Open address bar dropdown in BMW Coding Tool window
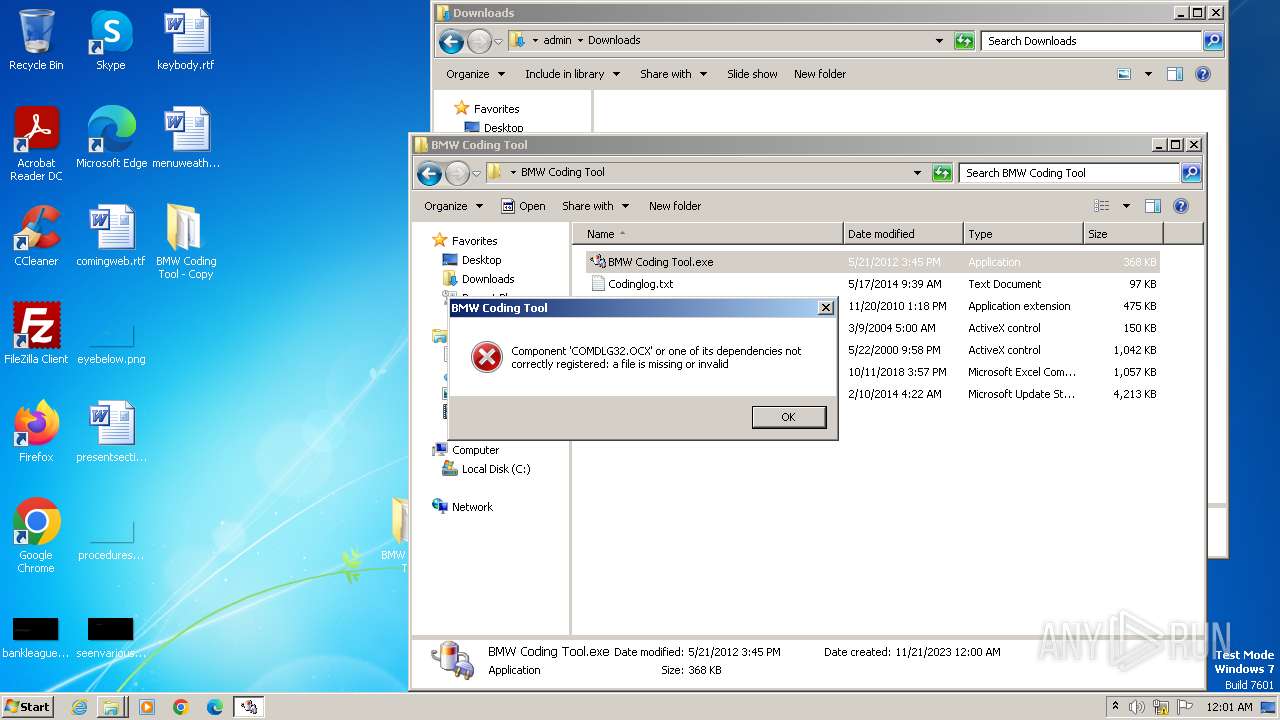This screenshot has width=1280, height=720. (x=917, y=173)
